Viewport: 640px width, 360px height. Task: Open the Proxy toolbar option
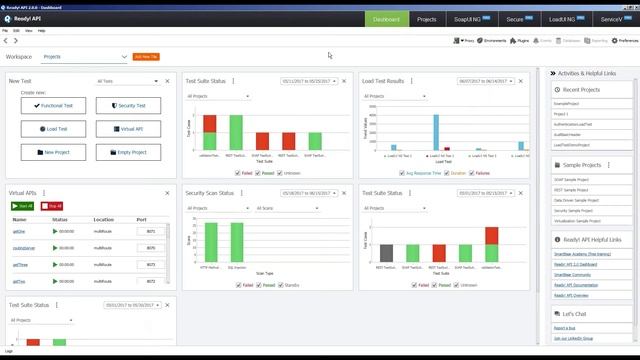point(464,40)
